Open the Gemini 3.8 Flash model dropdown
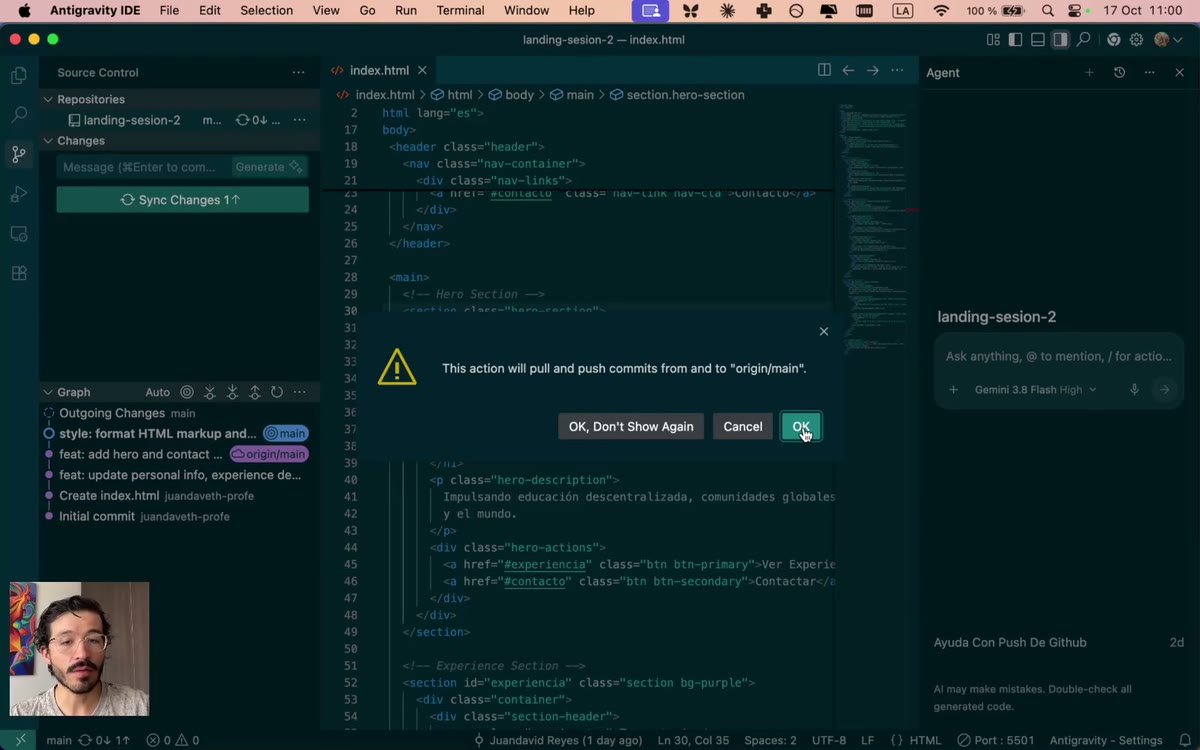Image resolution: width=1200 pixels, height=750 pixels. [1035, 390]
